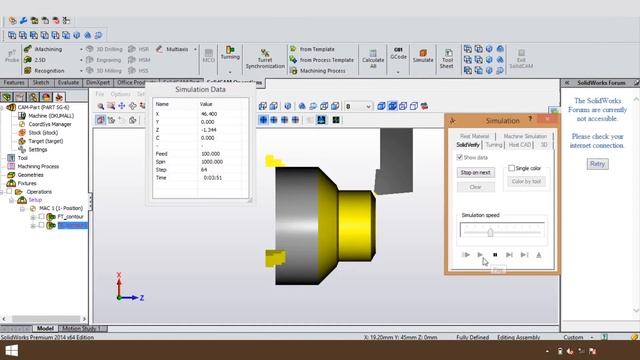
Task: Stop the simulation playback
Action: (x=495, y=255)
